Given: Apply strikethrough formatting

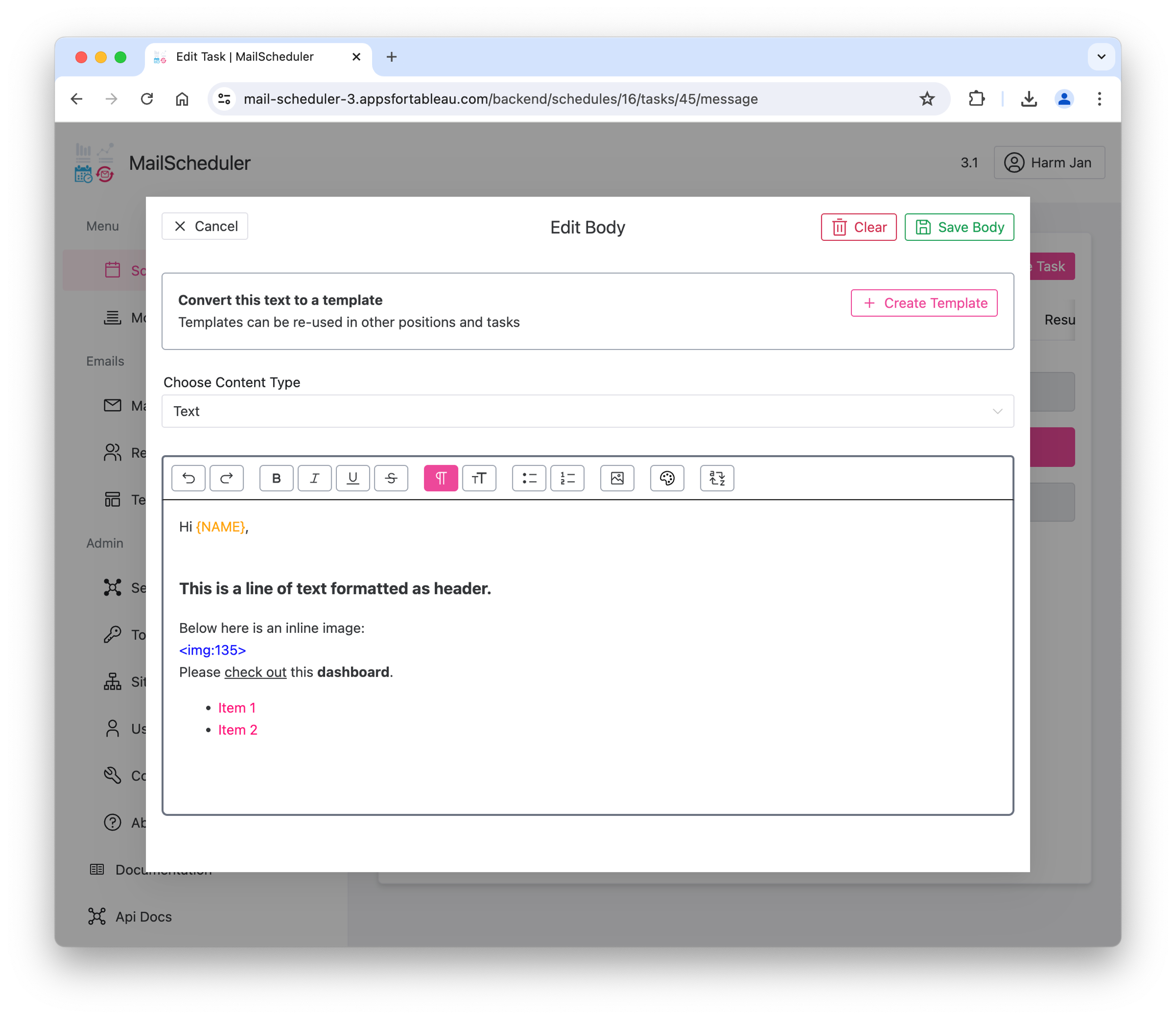Looking at the screenshot, I should coord(391,478).
